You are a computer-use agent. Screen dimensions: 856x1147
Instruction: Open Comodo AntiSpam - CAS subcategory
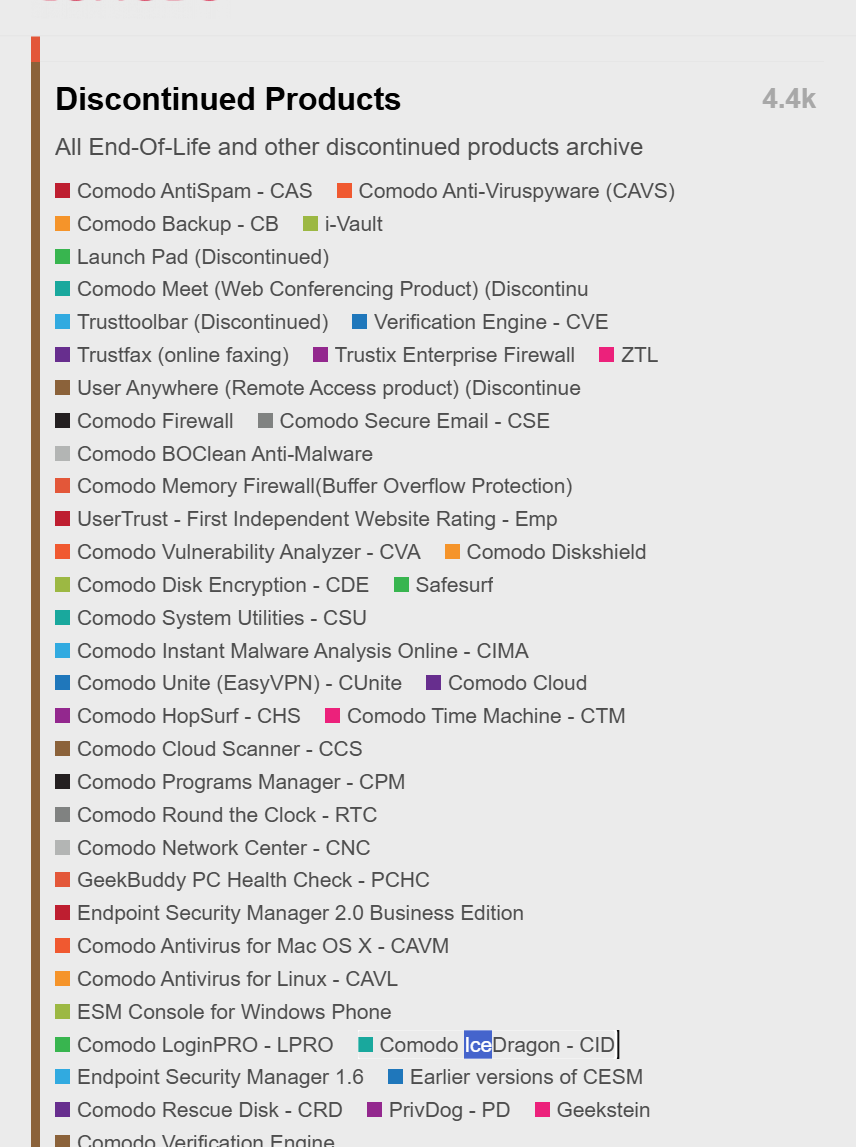(x=194, y=191)
